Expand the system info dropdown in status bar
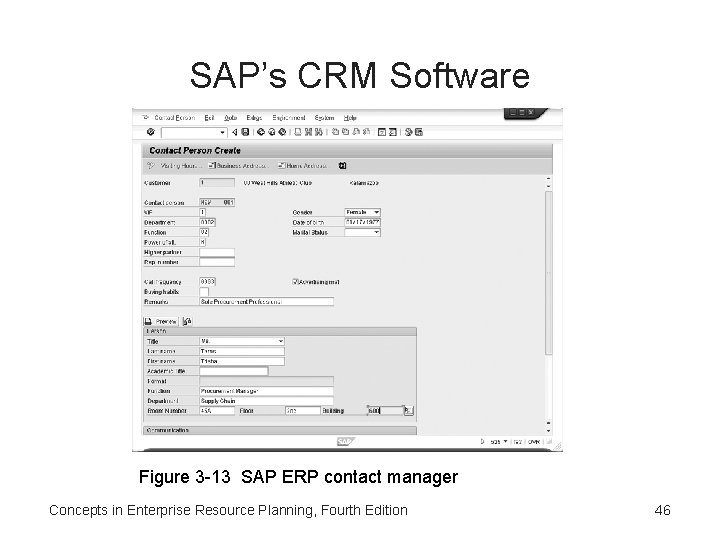This screenshot has height=540, width=720. [x=506, y=441]
